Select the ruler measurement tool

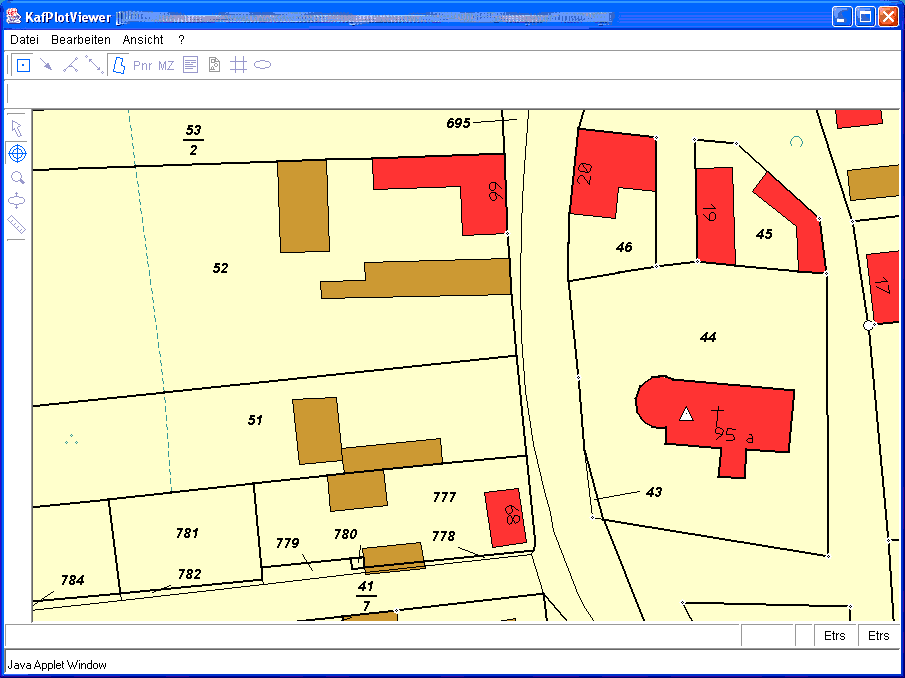17,224
